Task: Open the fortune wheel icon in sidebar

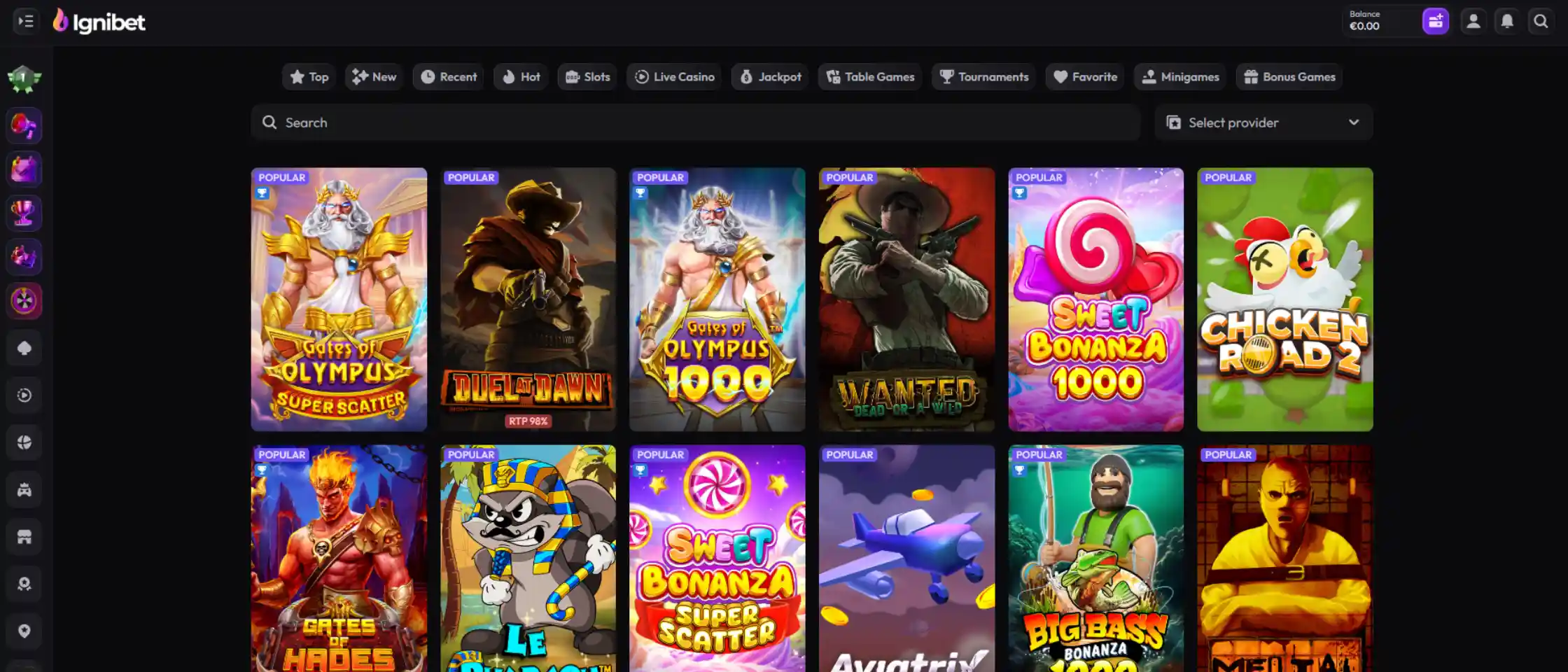Action: (x=24, y=301)
